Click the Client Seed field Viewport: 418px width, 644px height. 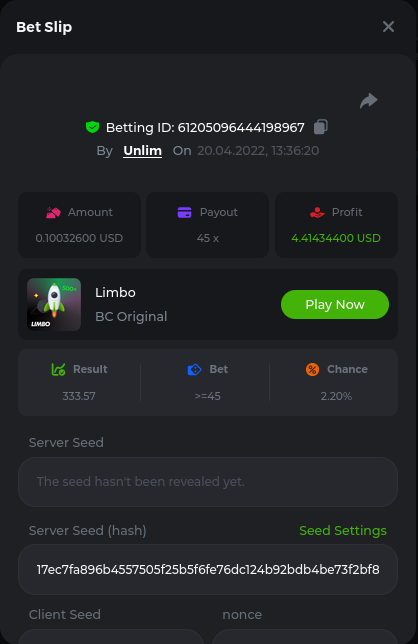tap(111, 637)
